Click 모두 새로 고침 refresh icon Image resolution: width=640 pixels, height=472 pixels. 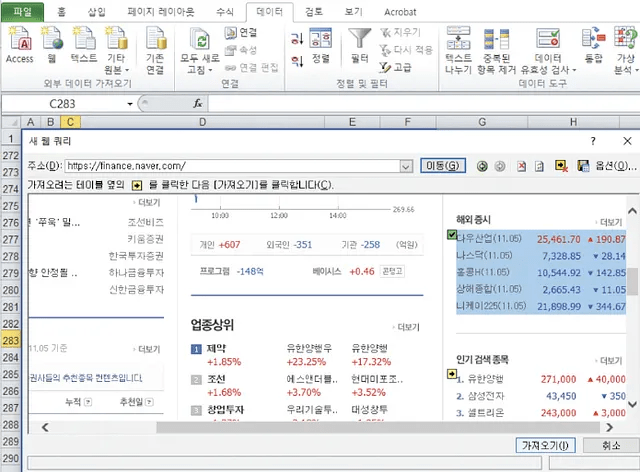pyautogui.click(x=199, y=40)
